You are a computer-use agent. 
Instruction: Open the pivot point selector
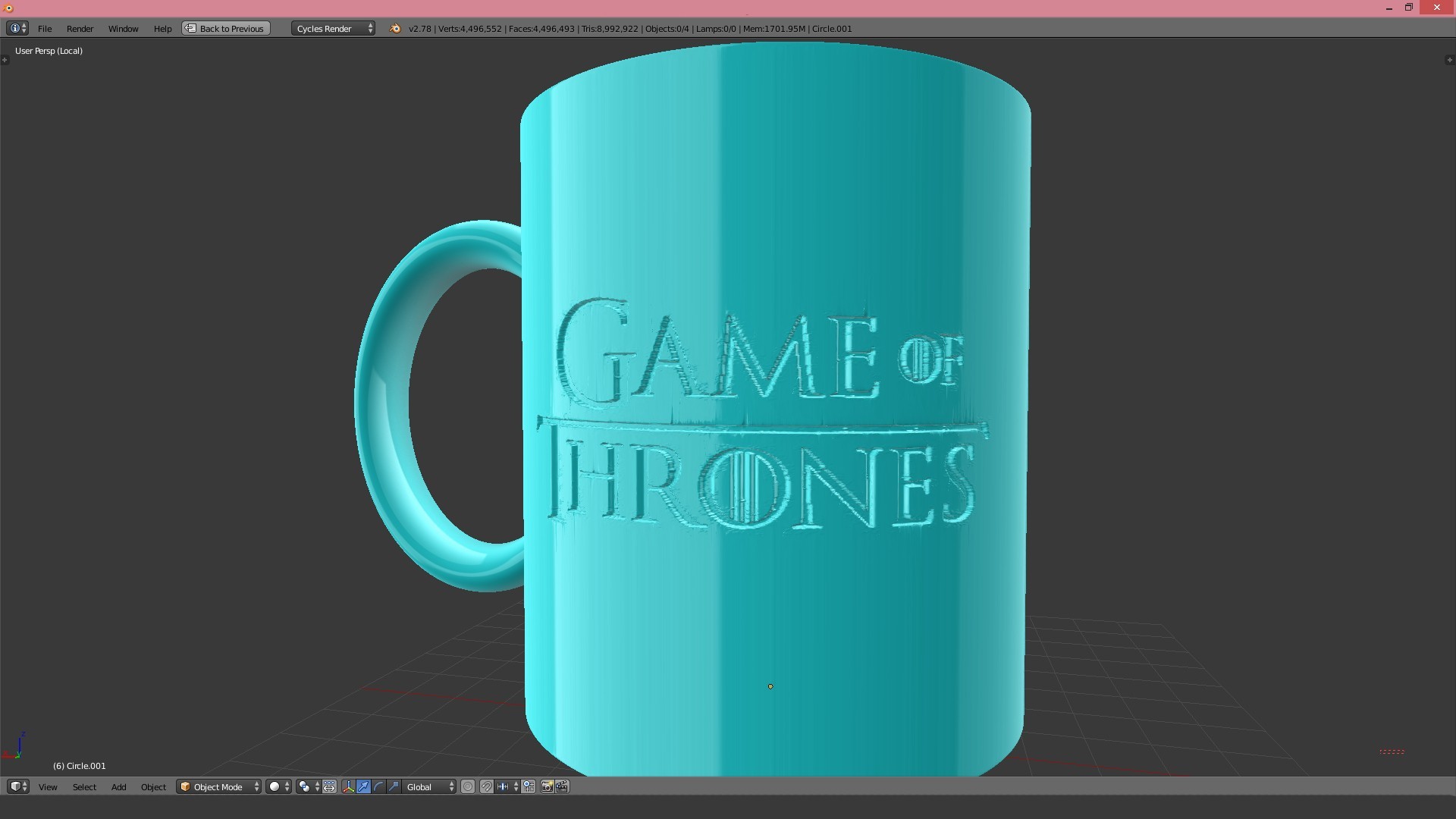click(308, 786)
